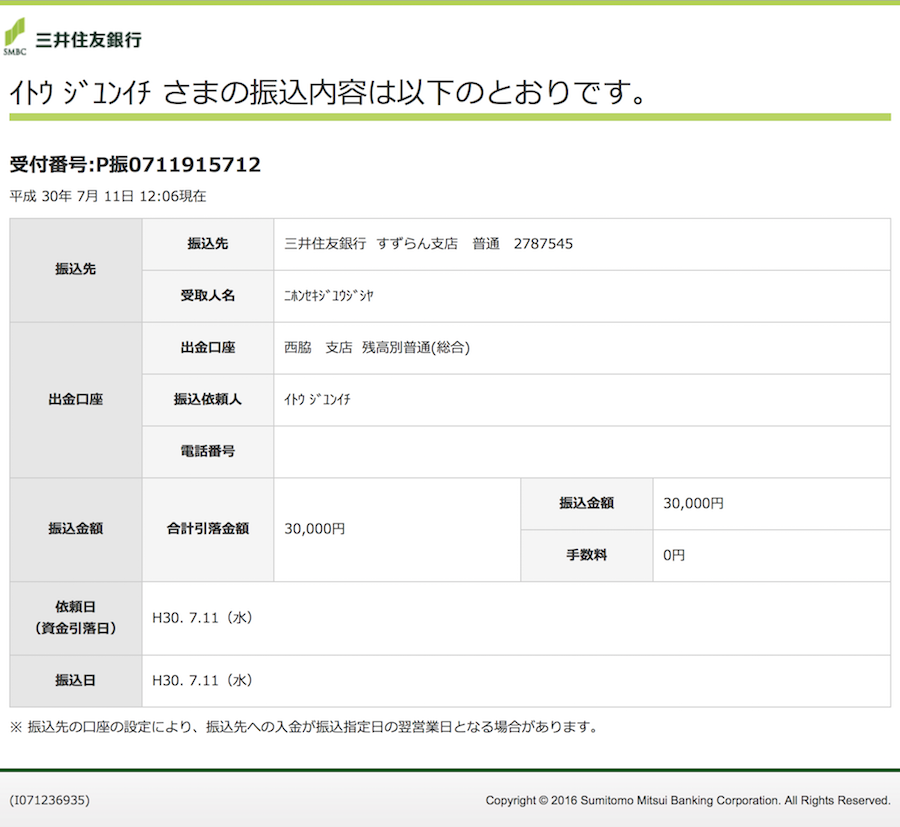The image size is (900, 827).
Task: Click the 振込金額 section header
Action: [74, 529]
